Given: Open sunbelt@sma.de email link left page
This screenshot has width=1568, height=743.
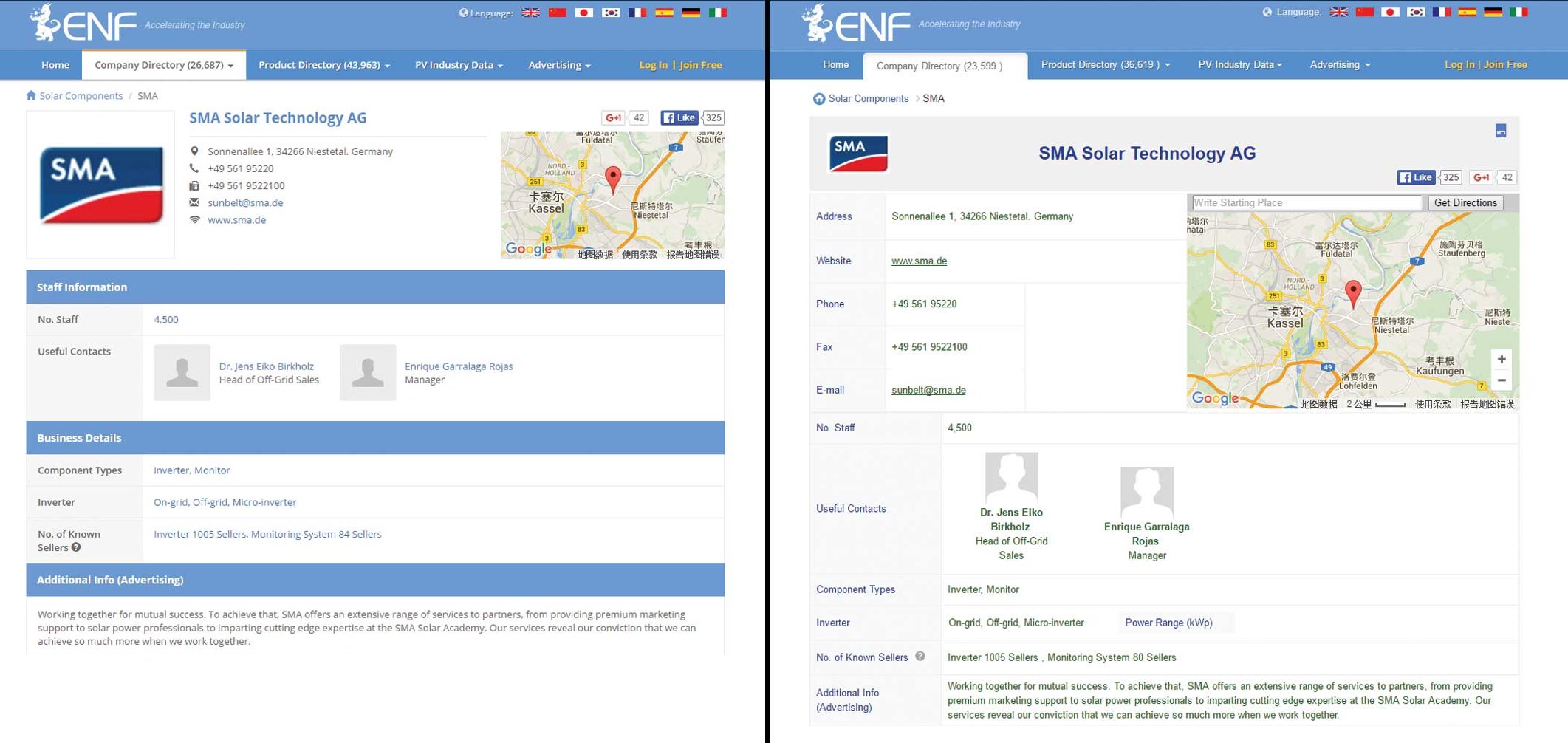Looking at the screenshot, I should click(245, 202).
